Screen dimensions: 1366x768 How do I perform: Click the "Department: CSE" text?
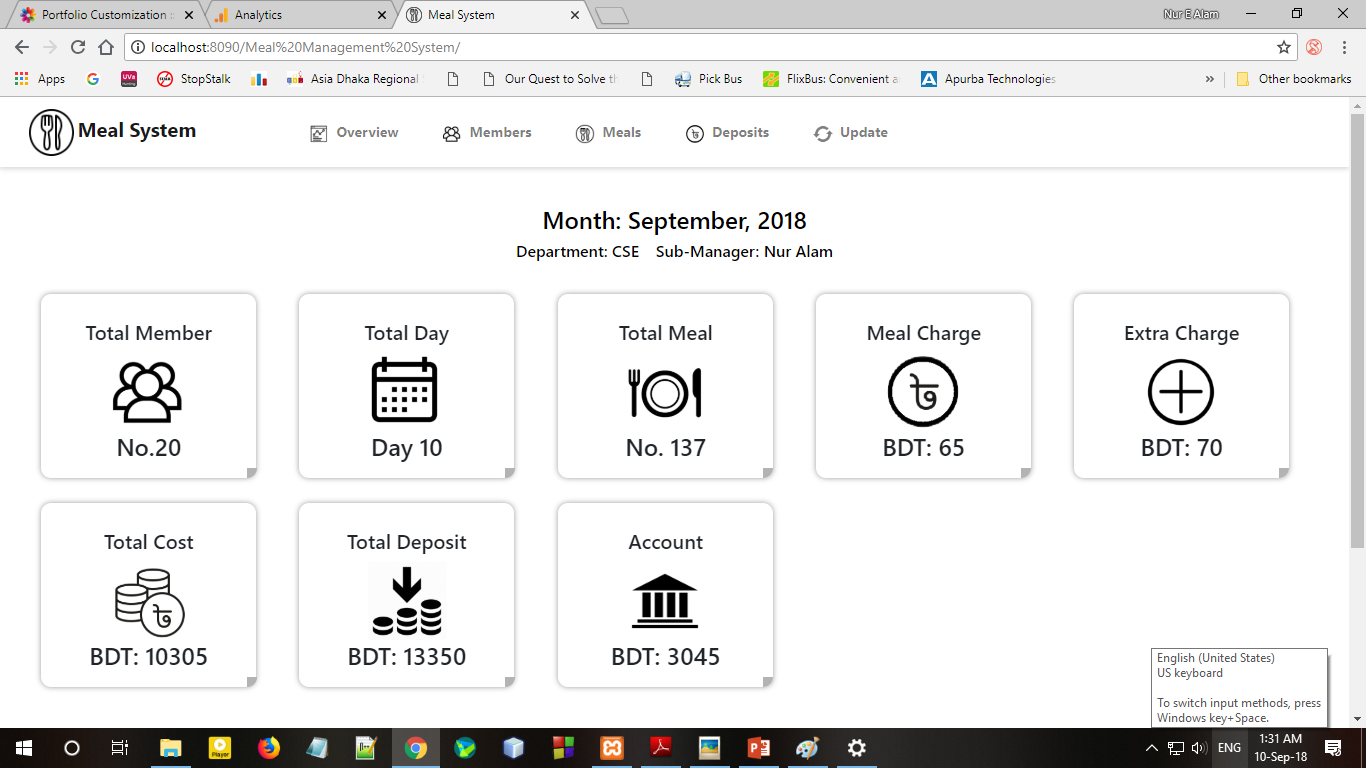coord(577,252)
